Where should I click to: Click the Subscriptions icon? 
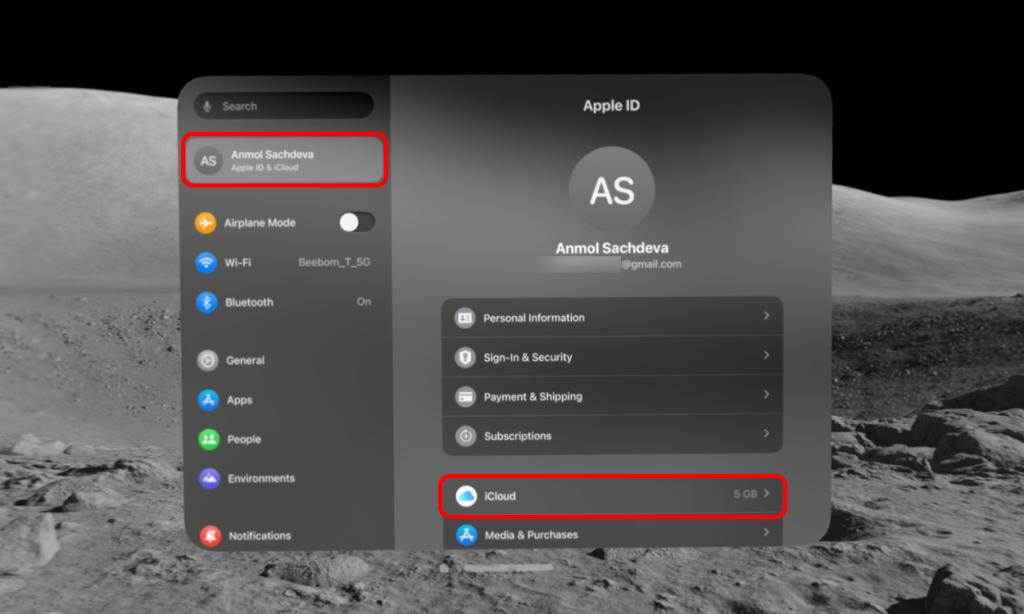466,436
